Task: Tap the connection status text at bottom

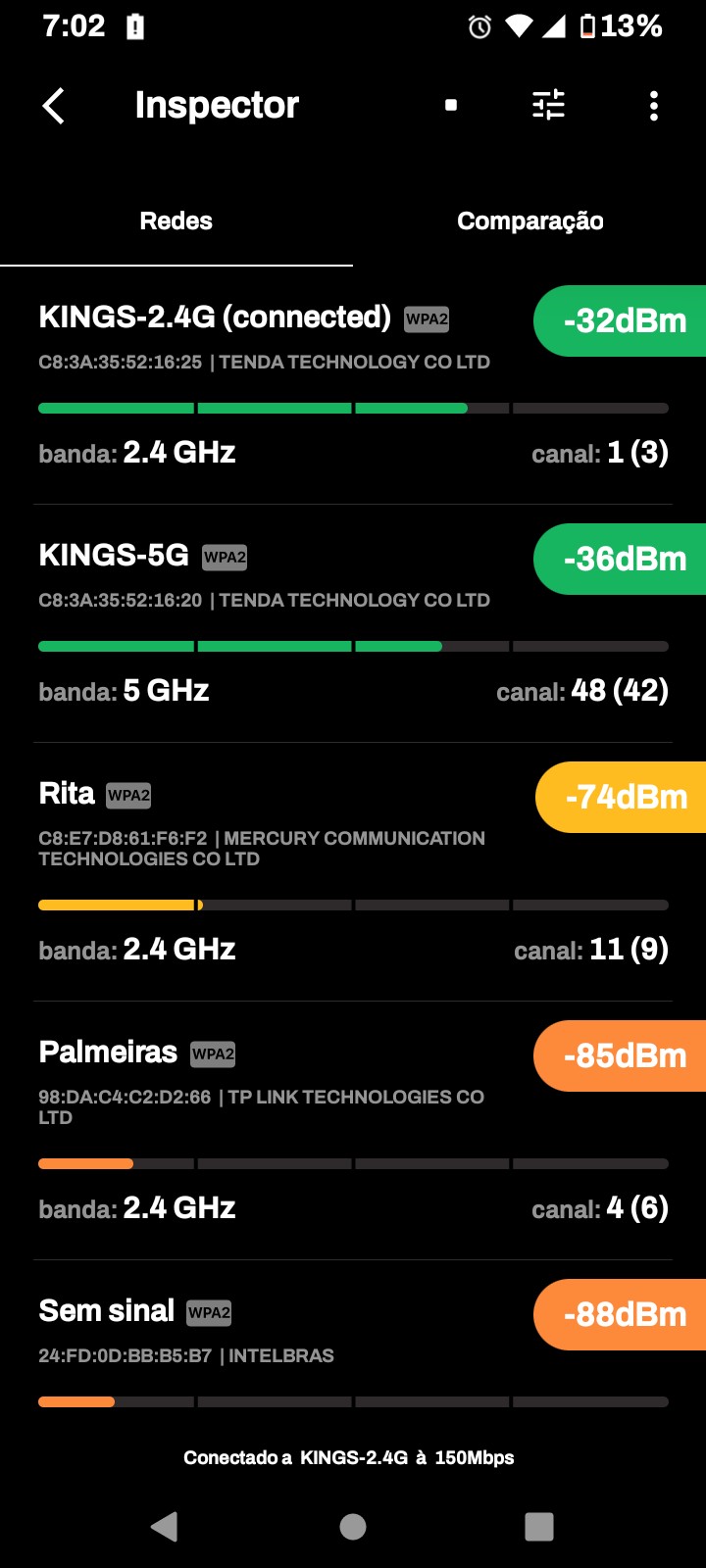Action: click(349, 1458)
